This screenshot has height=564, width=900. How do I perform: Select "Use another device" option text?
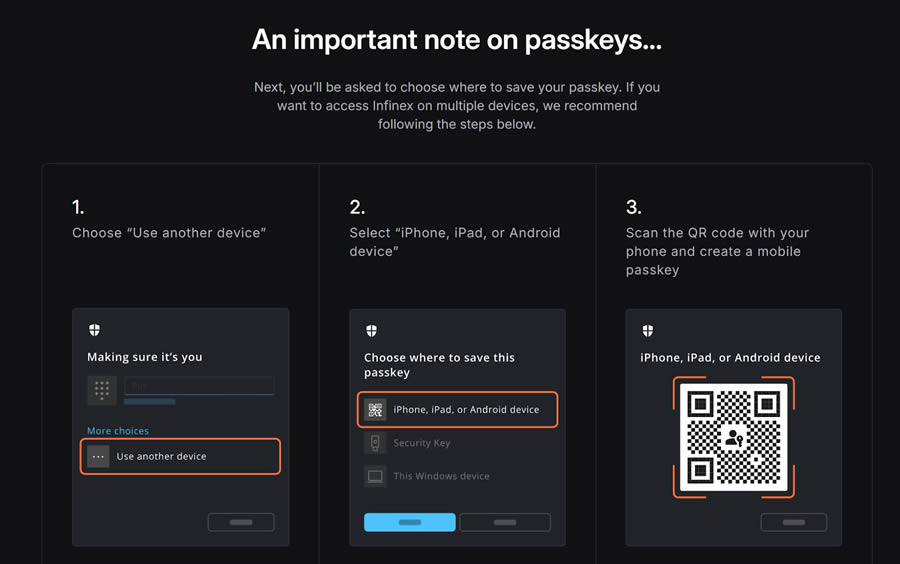click(x=161, y=456)
